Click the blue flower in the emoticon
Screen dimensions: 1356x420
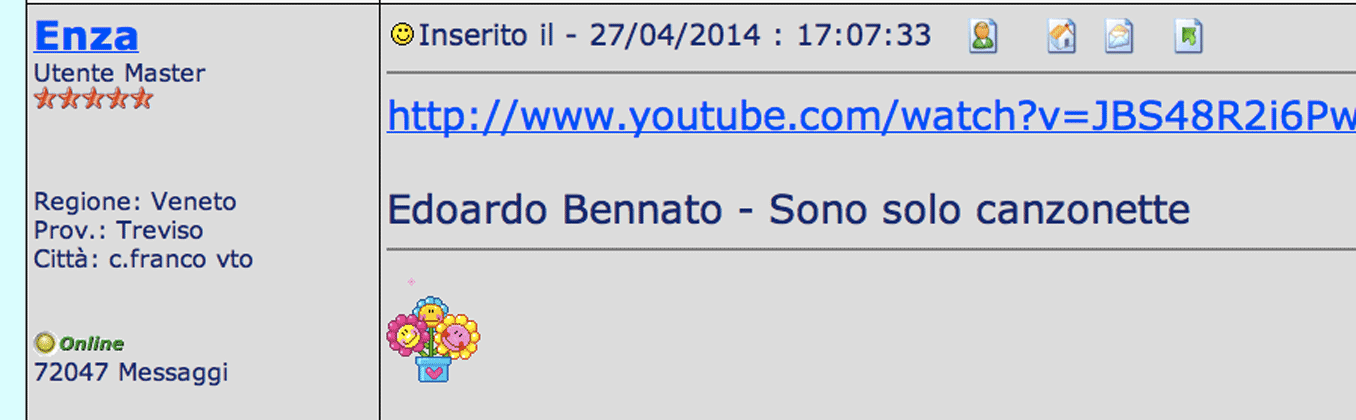pos(431,311)
